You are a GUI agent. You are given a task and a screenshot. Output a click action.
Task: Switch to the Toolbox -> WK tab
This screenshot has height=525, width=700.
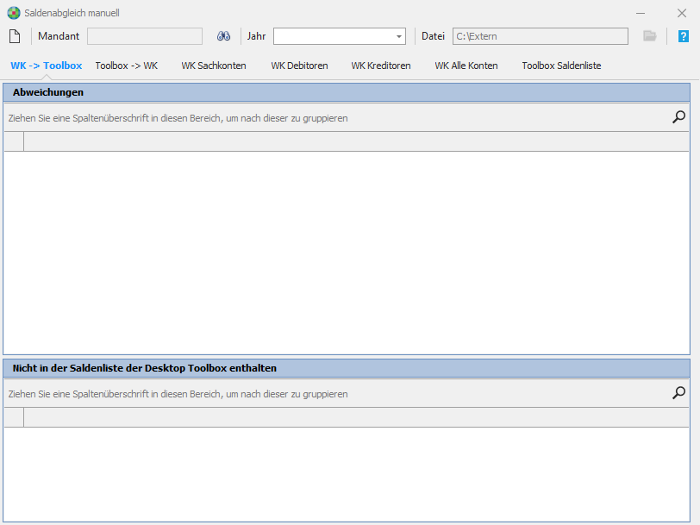[126, 66]
